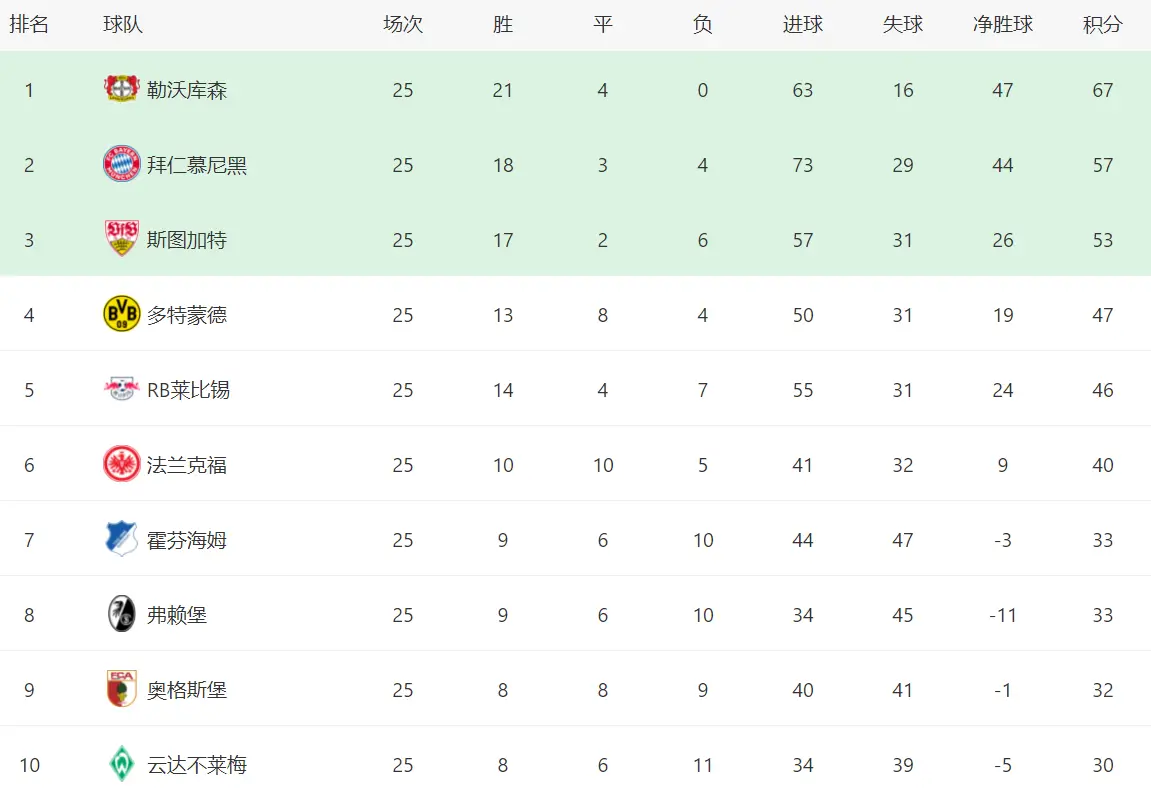This screenshot has height=796, width=1151.
Task: Click the FC Augsburg FCA crest
Action: (x=122, y=689)
